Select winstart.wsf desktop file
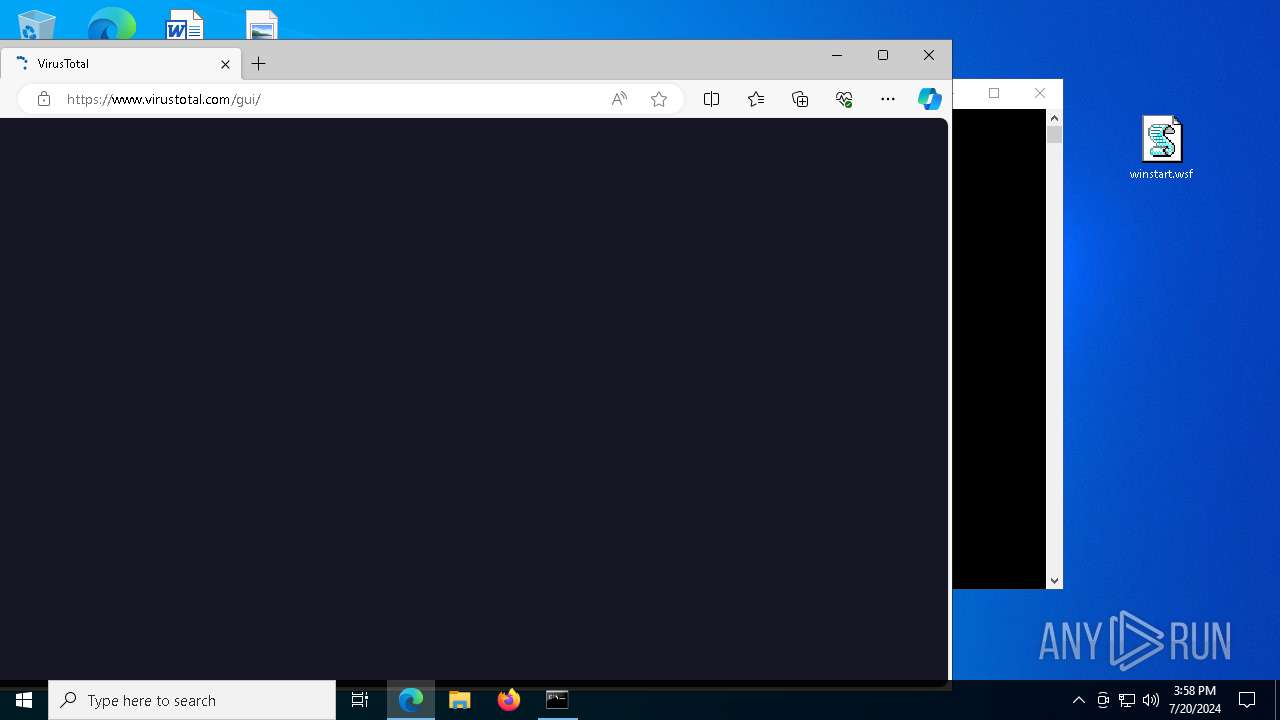Screen dimensions: 1280x720 [x=1161, y=148]
